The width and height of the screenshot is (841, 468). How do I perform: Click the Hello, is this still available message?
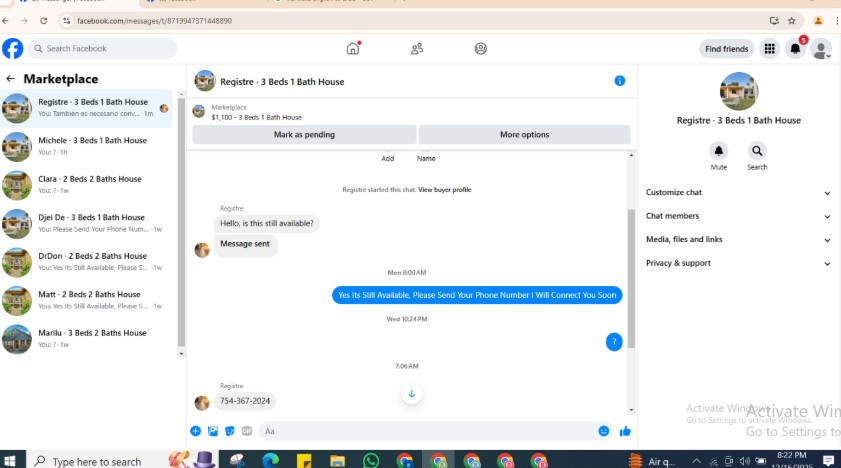coord(267,224)
